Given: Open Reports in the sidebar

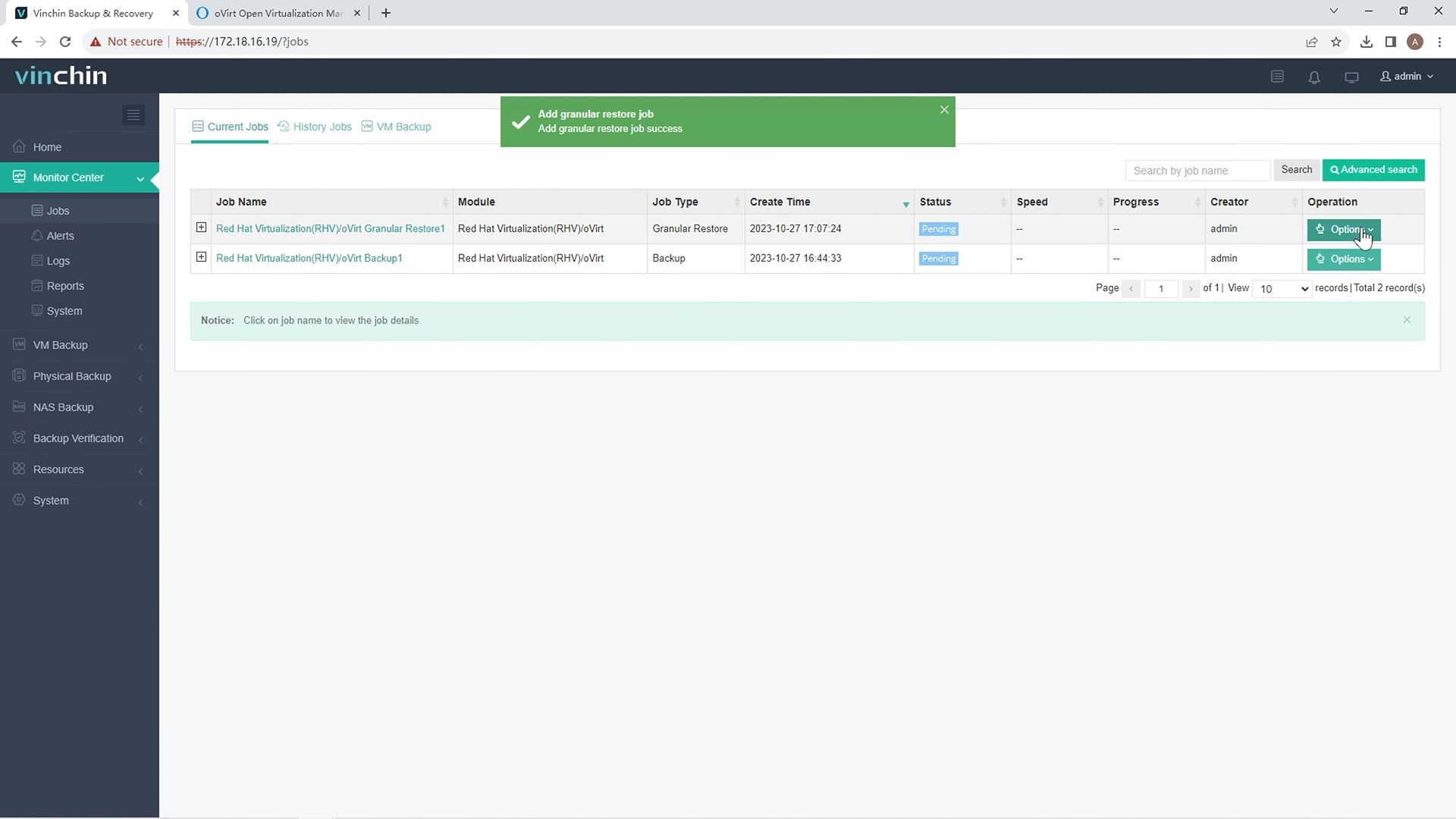Looking at the screenshot, I should click(65, 286).
